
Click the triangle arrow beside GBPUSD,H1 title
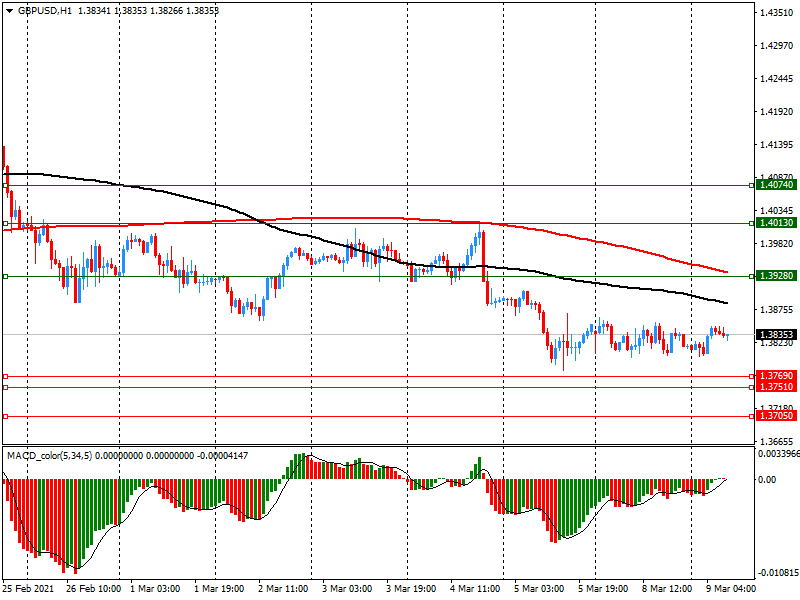coord(9,9)
